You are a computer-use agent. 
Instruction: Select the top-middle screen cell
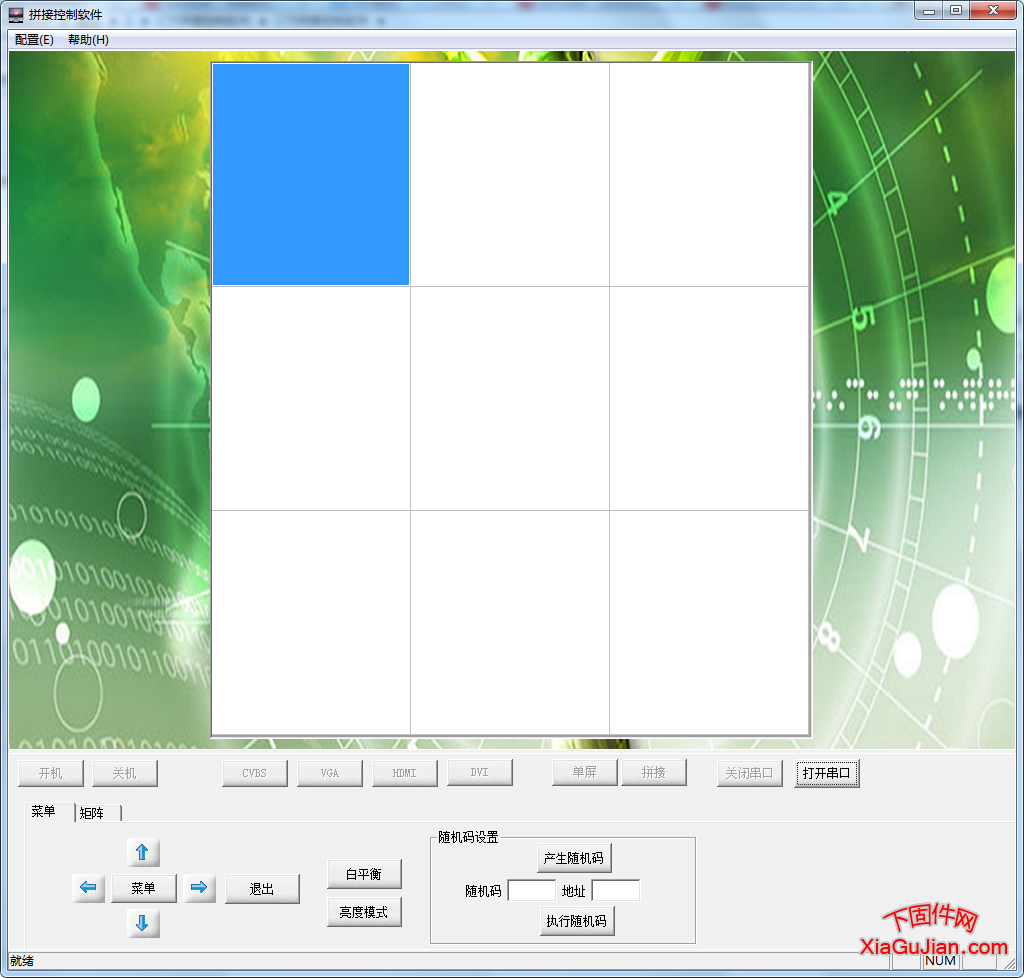click(510, 174)
